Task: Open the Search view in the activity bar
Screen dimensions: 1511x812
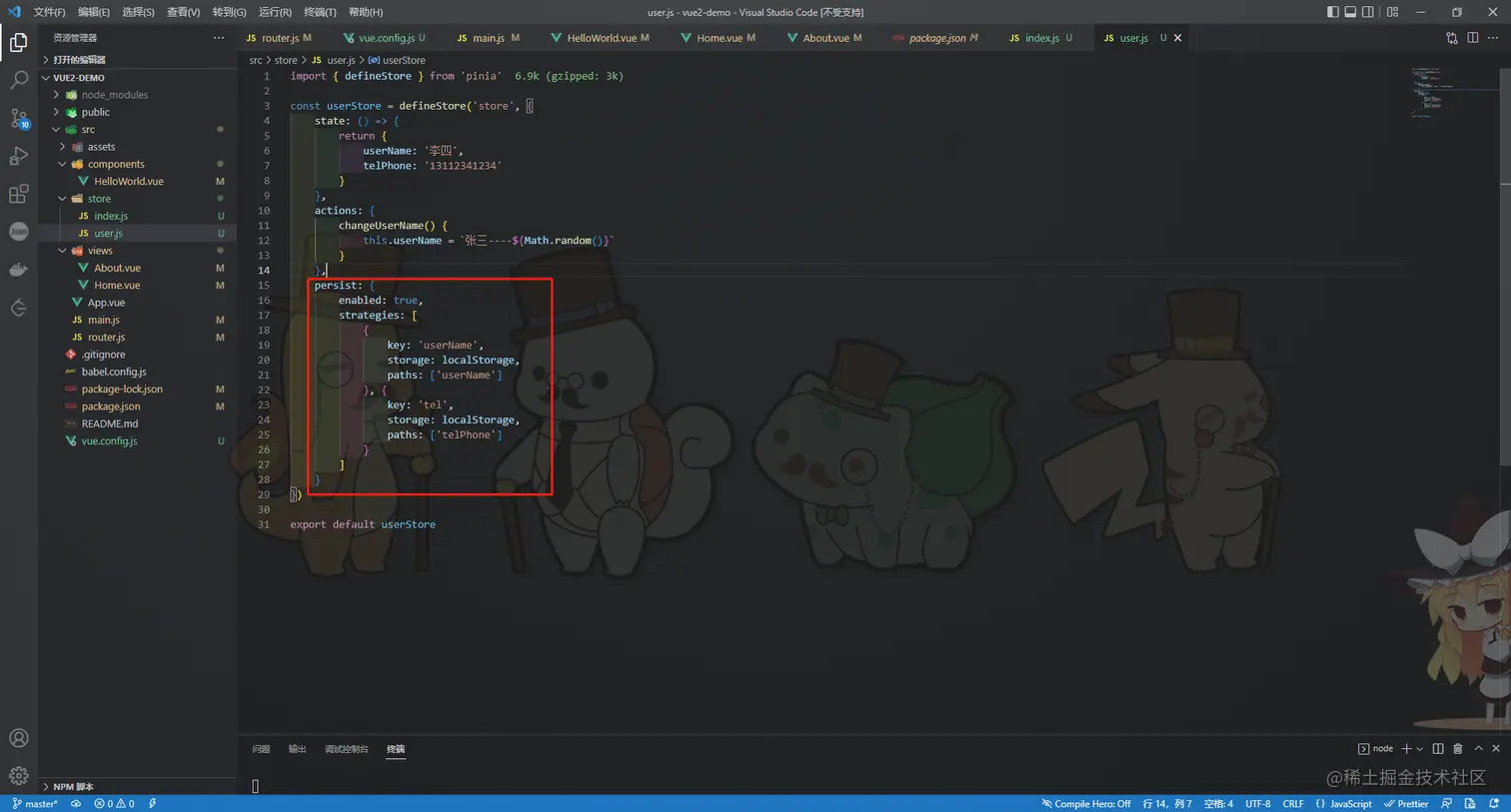Action: tap(18, 80)
